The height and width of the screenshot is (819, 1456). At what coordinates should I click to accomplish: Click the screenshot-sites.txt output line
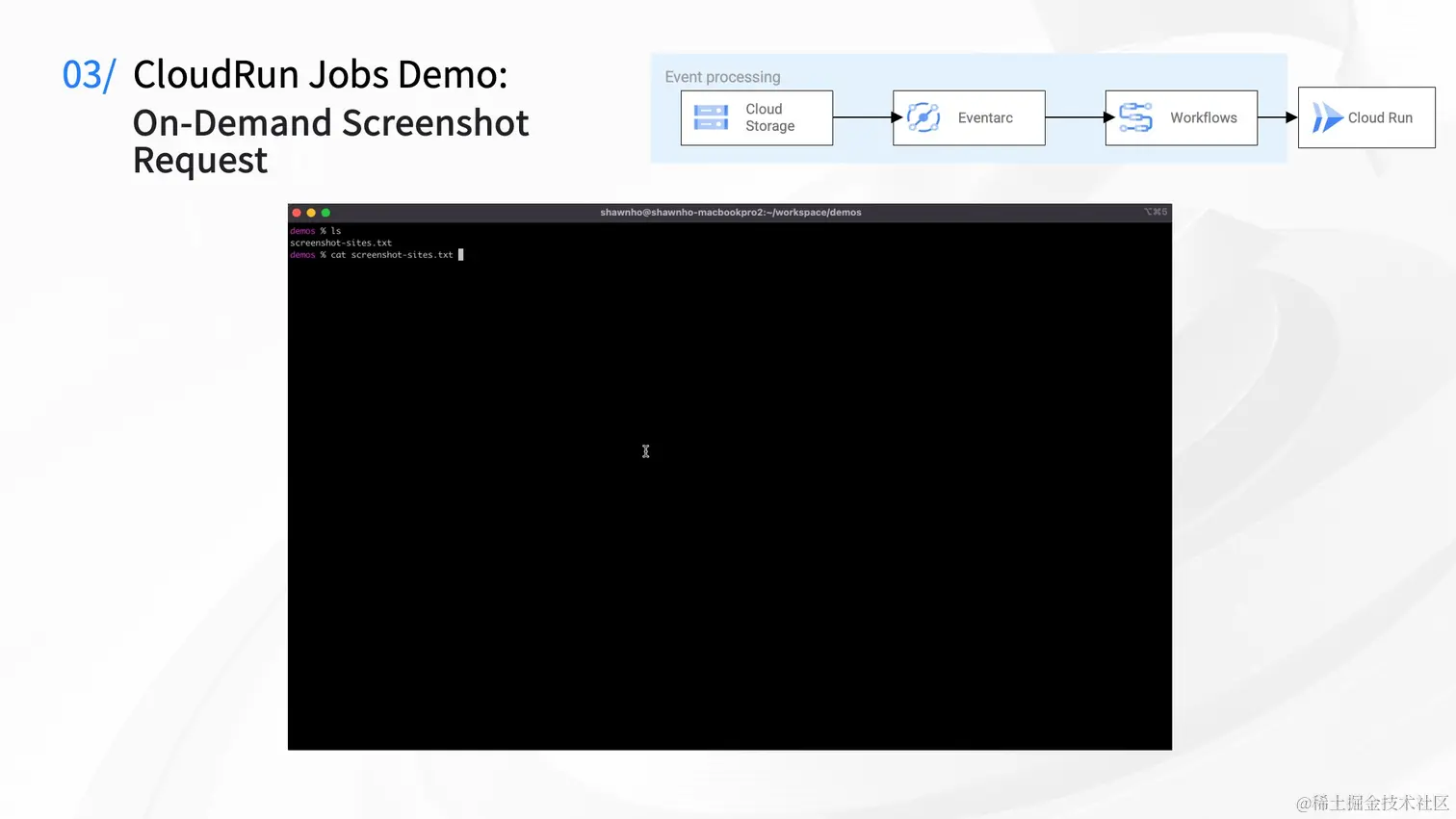coord(341,243)
